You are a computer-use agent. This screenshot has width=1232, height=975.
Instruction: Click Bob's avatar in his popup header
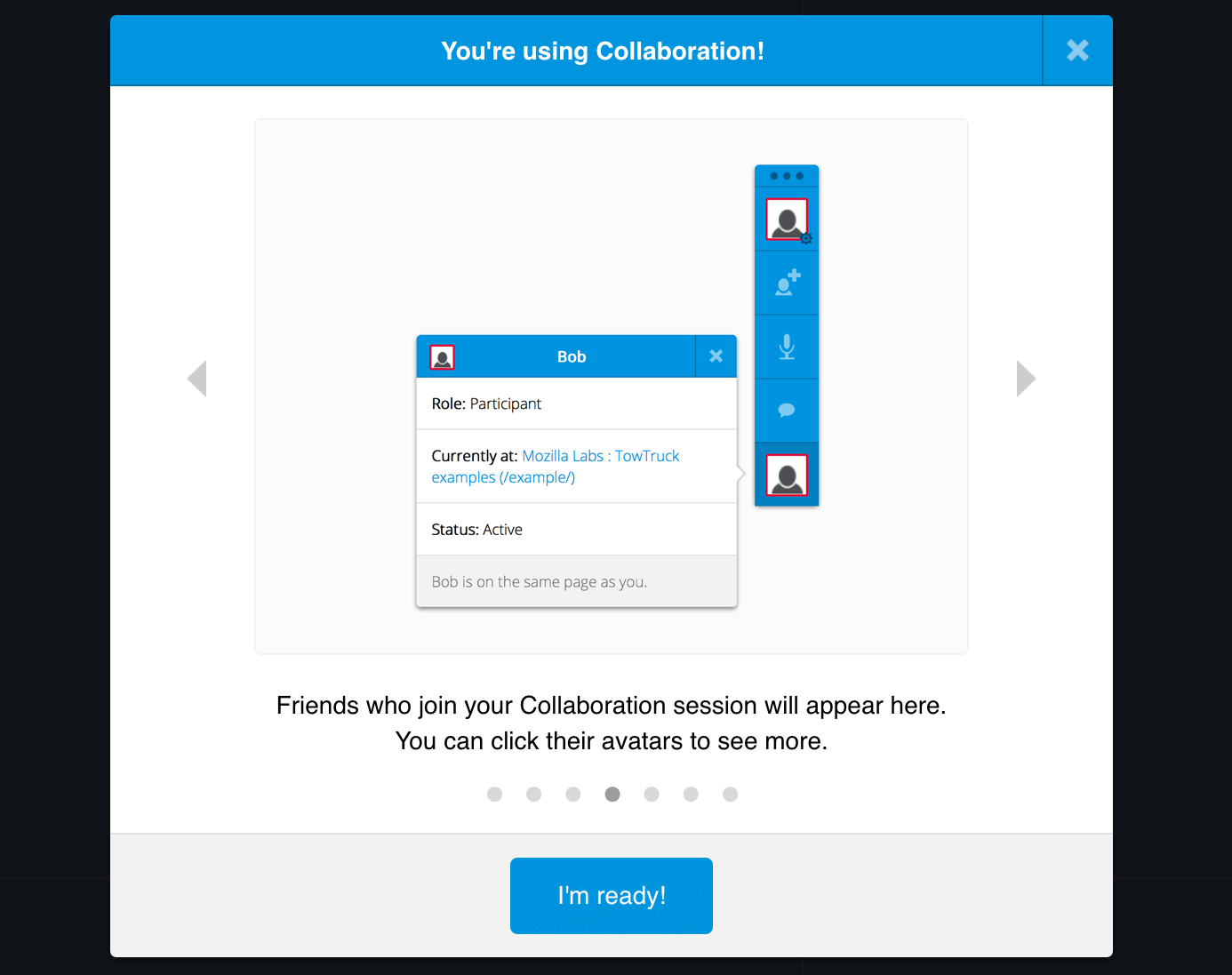pyautogui.click(x=443, y=356)
